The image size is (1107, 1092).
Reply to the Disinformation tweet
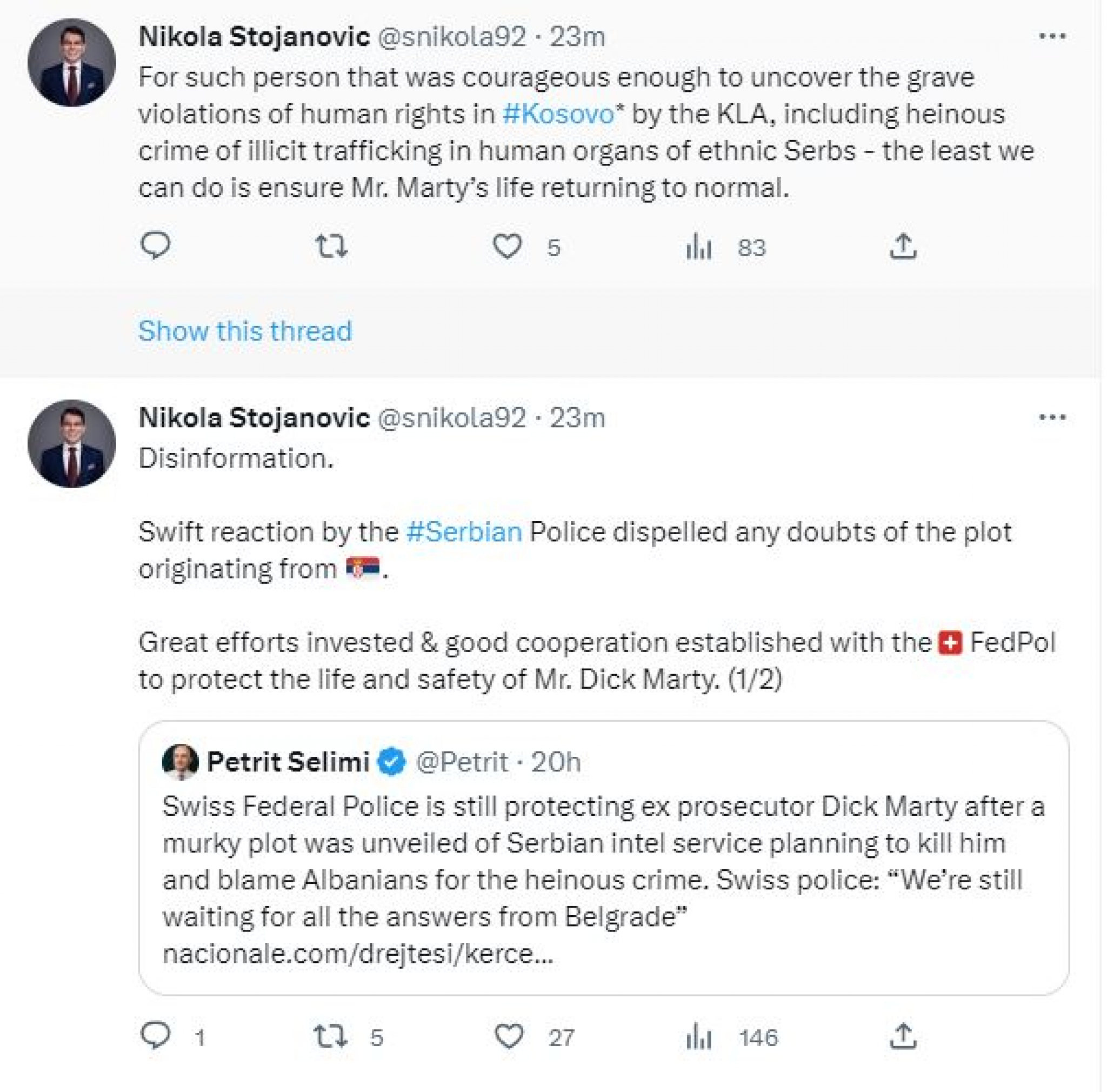coord(155,1036)
